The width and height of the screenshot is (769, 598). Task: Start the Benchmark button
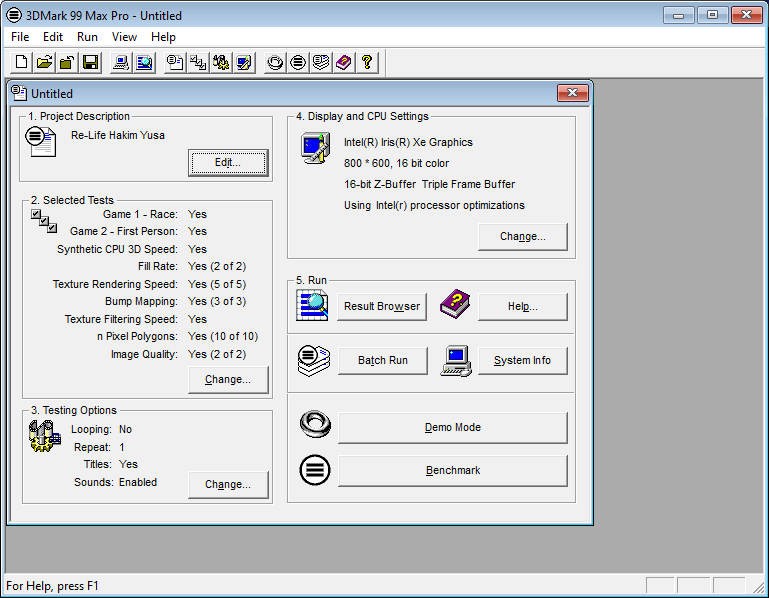point(453,470)
